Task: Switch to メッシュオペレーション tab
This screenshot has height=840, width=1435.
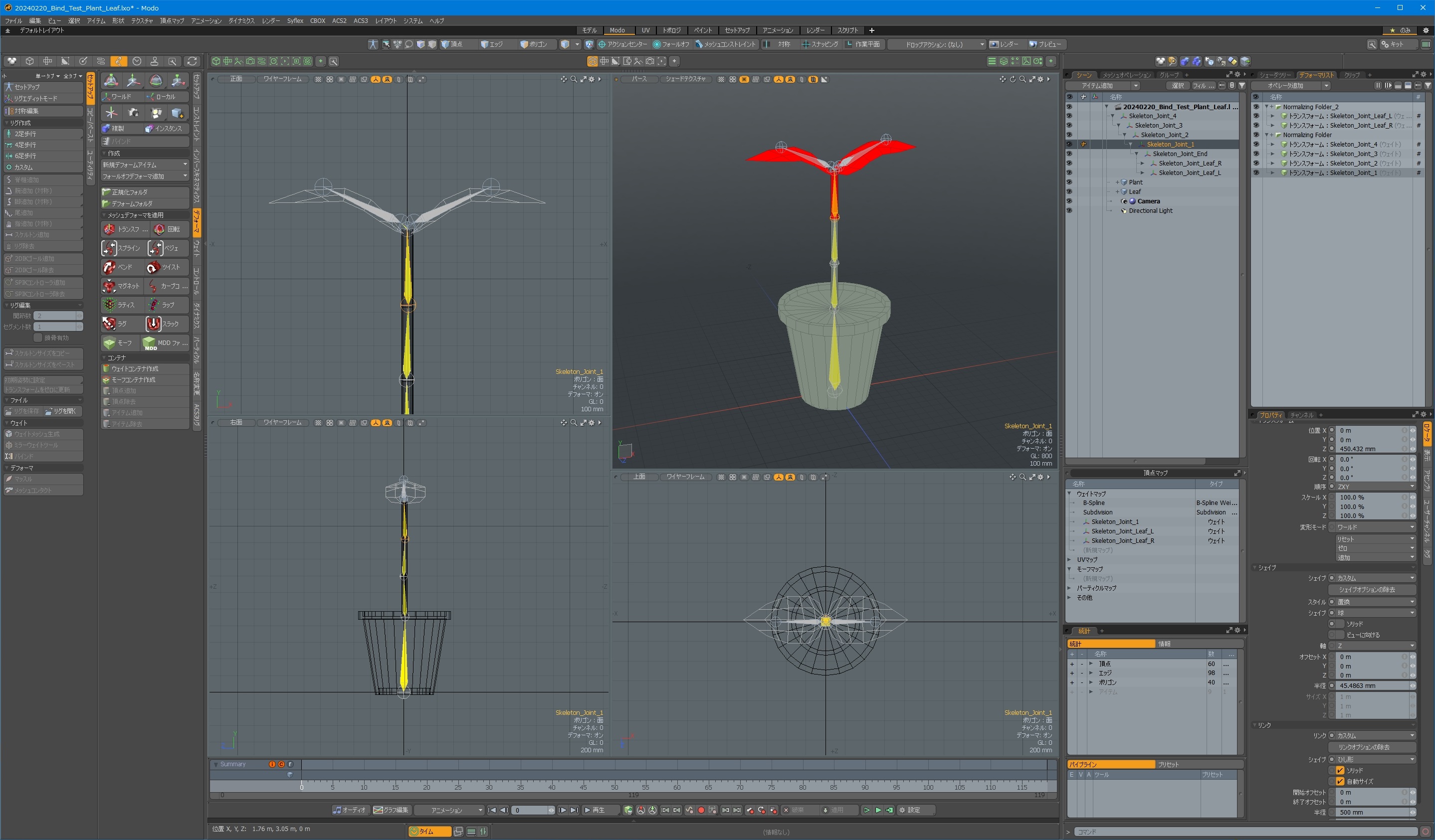Action: pyautogui.click(x=1126, y=75)
